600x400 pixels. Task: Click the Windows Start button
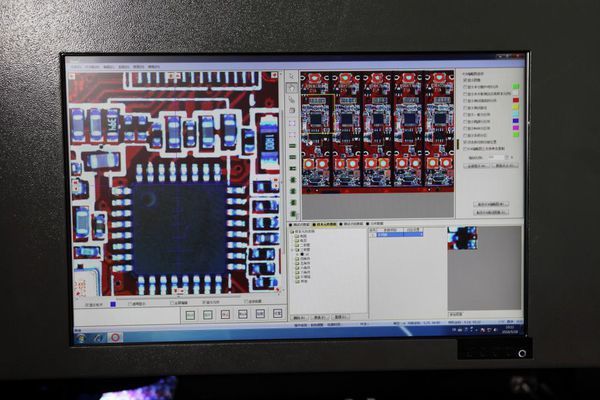[x=80, y=338]
